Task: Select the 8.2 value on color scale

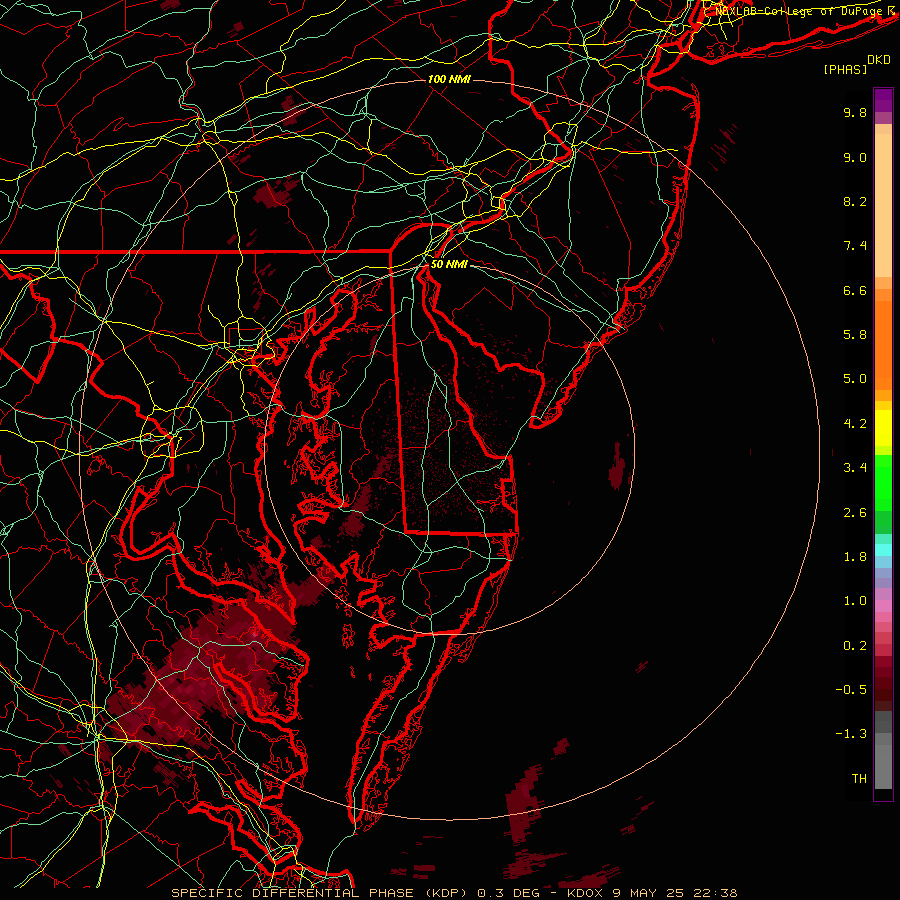Action: tap(855, 201)
